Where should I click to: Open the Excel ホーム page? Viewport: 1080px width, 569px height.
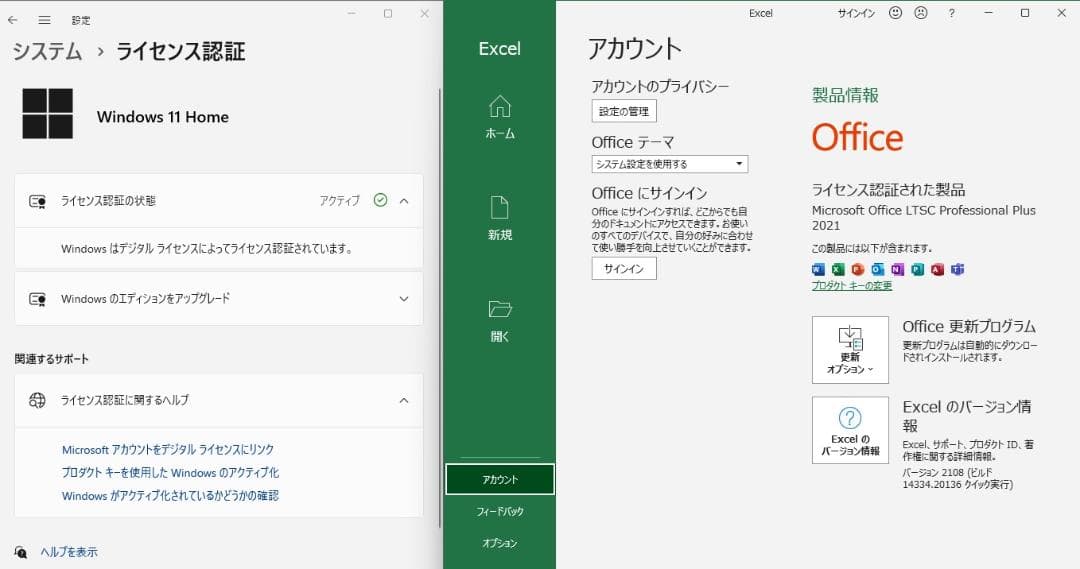coord(500,118)
